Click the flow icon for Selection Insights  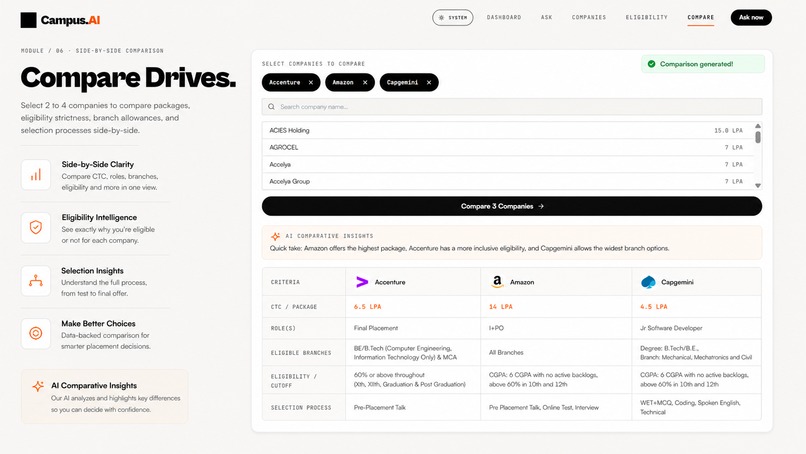pos(35,281)
